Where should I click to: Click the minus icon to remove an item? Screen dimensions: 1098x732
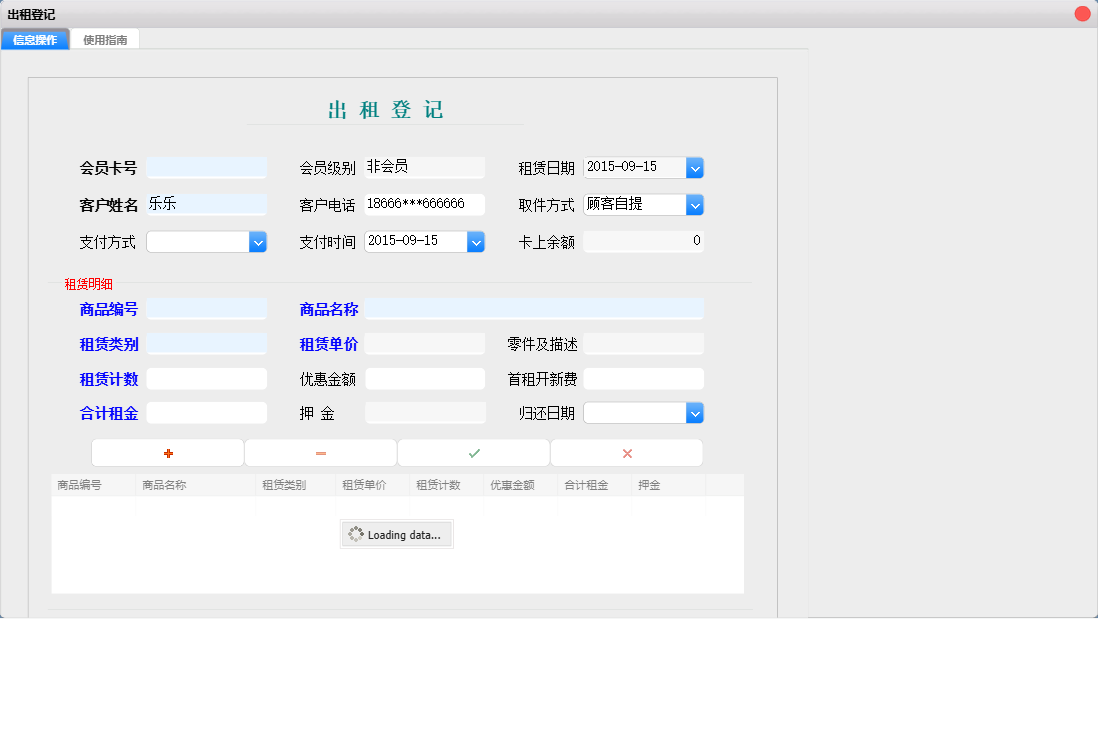[320, 452]
